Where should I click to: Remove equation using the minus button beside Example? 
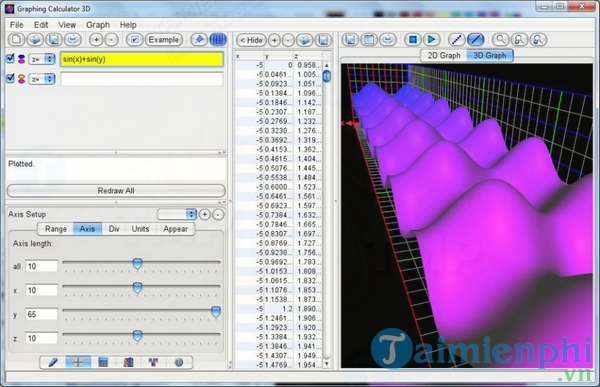(111, 39)
